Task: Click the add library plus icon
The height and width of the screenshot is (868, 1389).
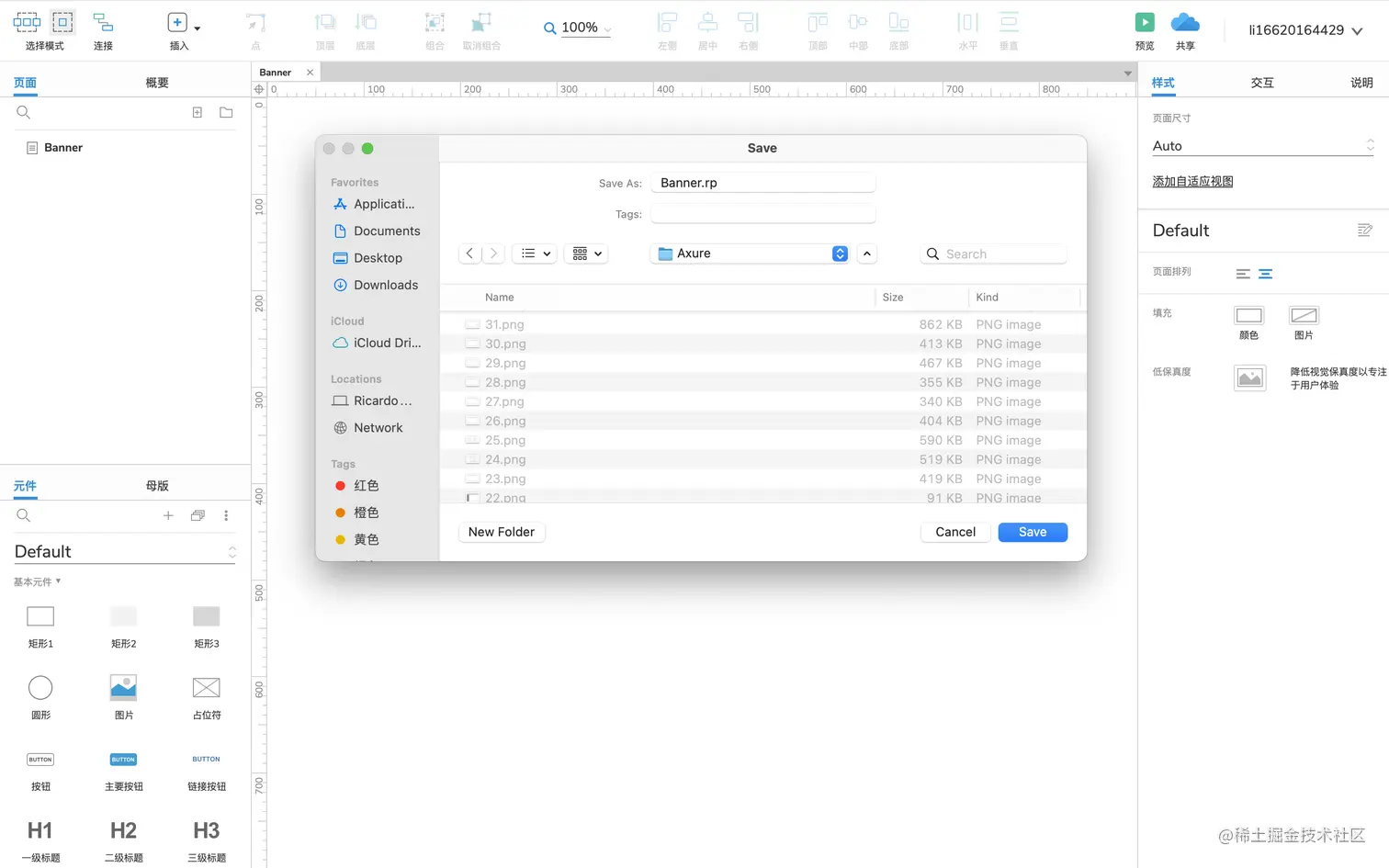Action: pos(168,515)
